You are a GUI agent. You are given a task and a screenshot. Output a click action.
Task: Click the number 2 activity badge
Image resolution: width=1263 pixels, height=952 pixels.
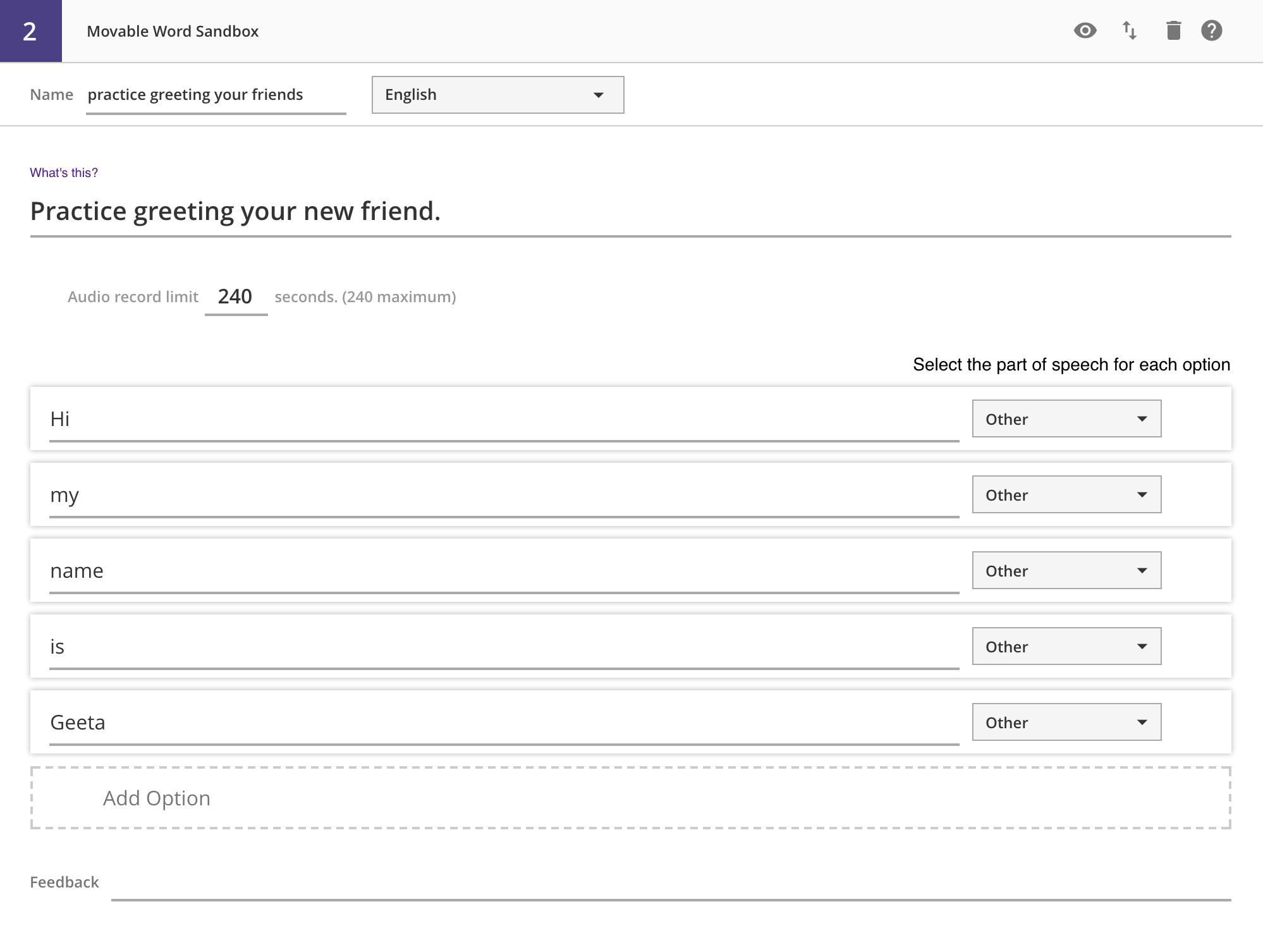(x=30, y=31)
